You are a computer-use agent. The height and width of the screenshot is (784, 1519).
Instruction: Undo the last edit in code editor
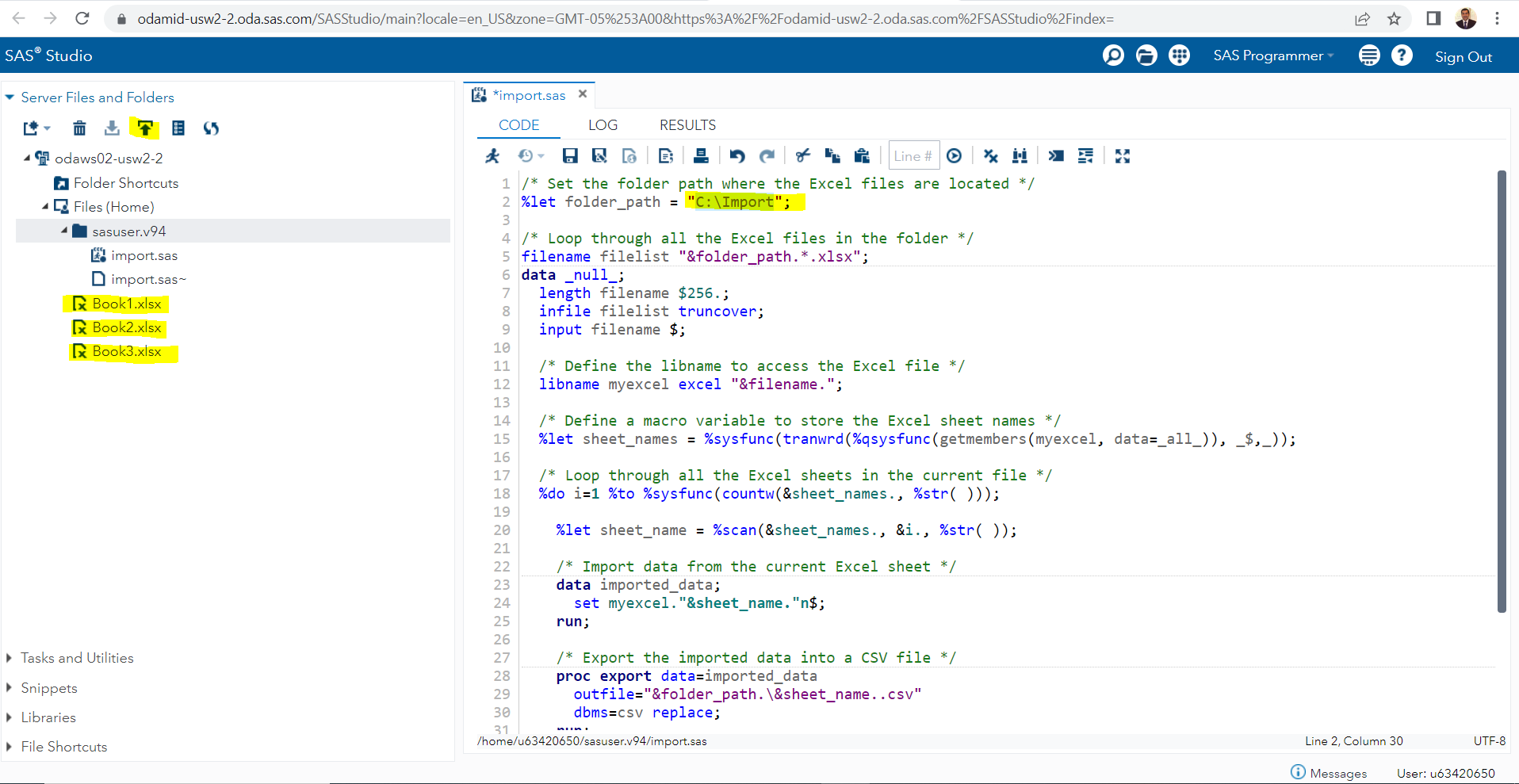click(x=737, y=156)
